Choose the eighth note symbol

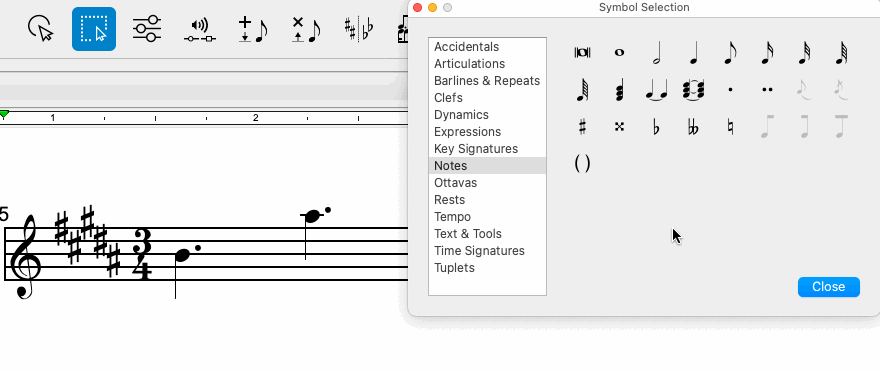(730, 53)
